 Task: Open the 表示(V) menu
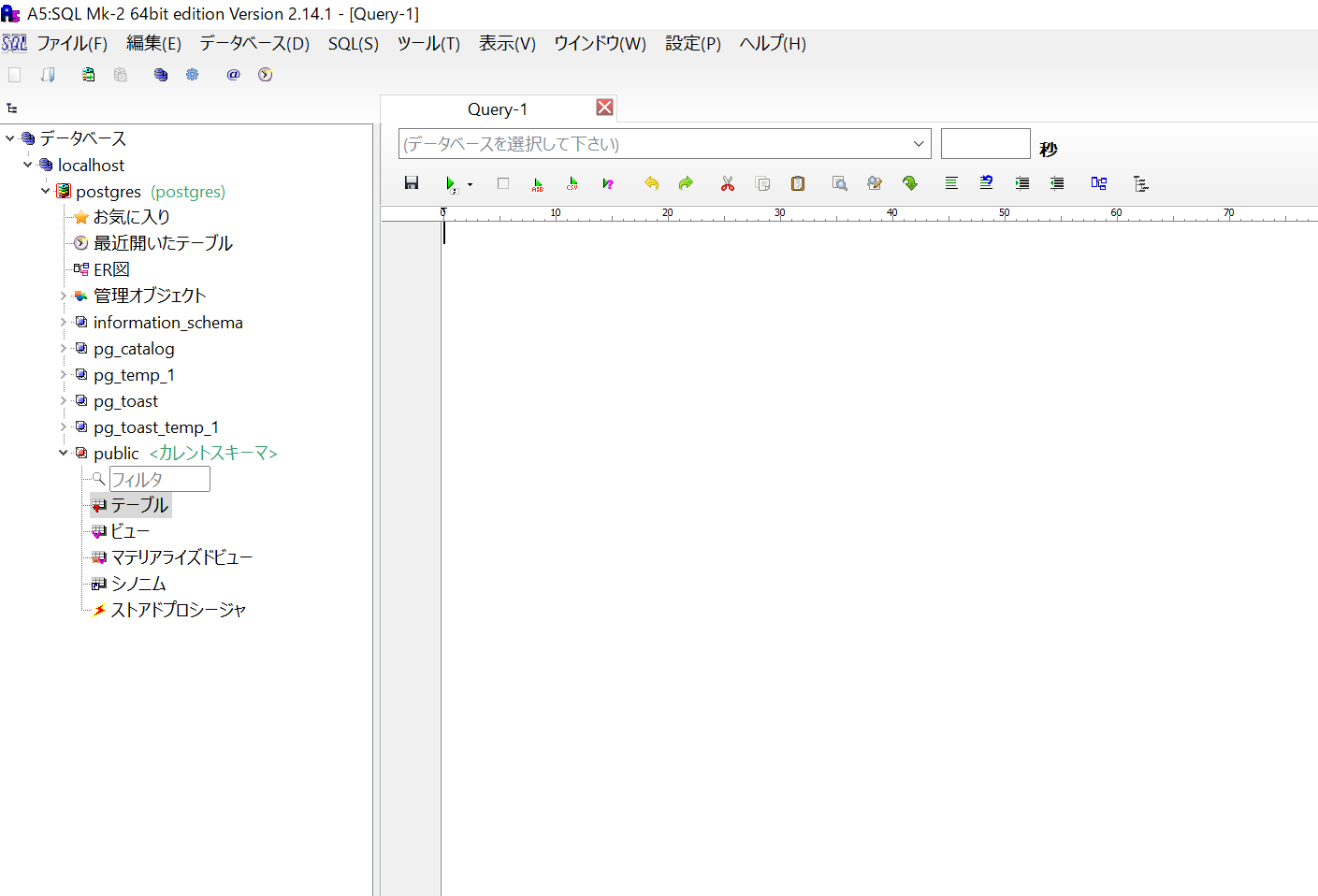(507, 43)
